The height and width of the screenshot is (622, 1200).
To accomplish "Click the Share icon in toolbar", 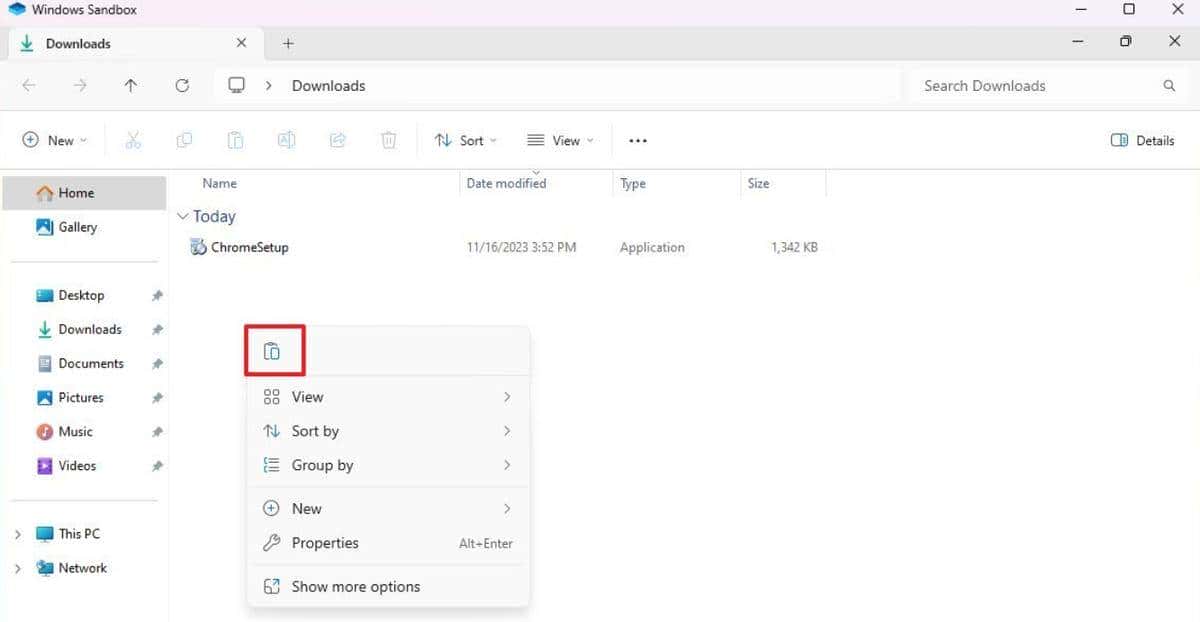I will (x=338, y=141).
